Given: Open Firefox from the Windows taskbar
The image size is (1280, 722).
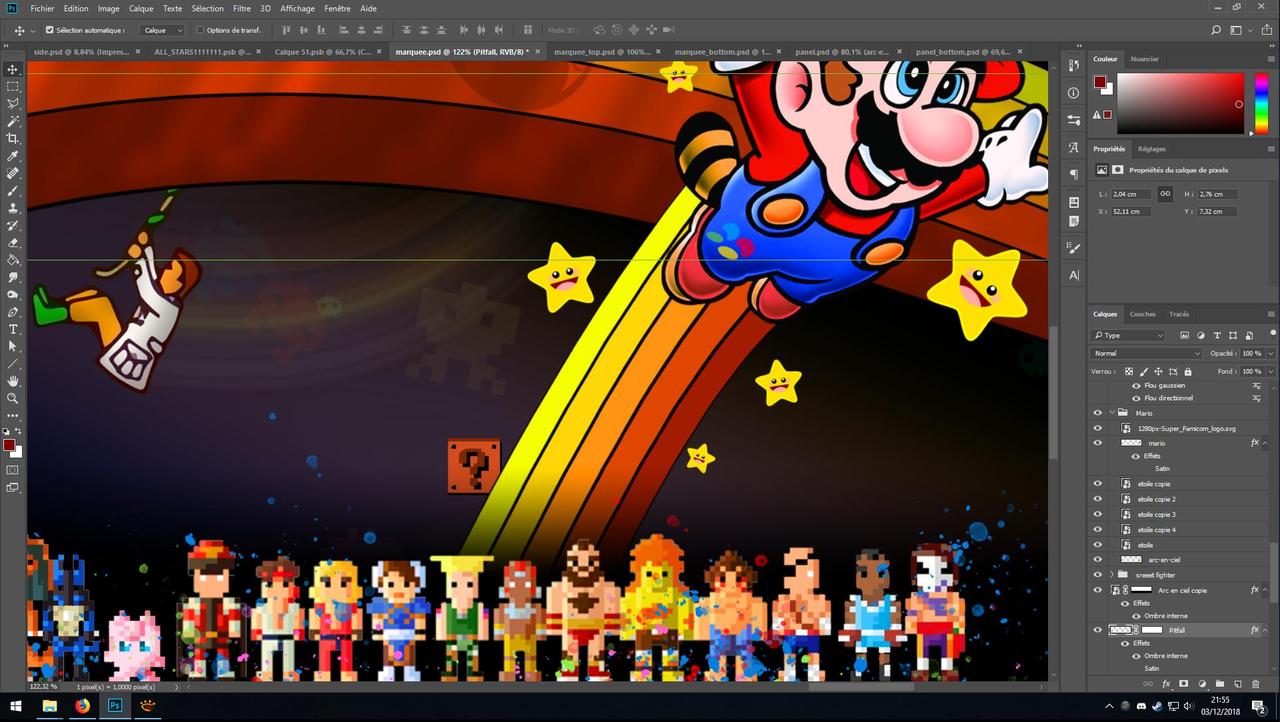Looking at the screenshot, I should coord(82,705).
